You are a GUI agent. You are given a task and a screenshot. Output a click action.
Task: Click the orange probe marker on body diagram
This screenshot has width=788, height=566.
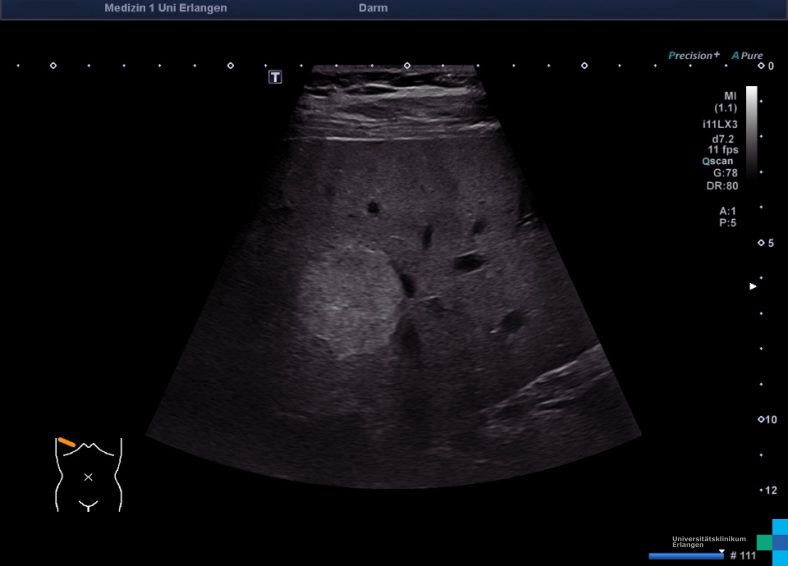point(66,441)
